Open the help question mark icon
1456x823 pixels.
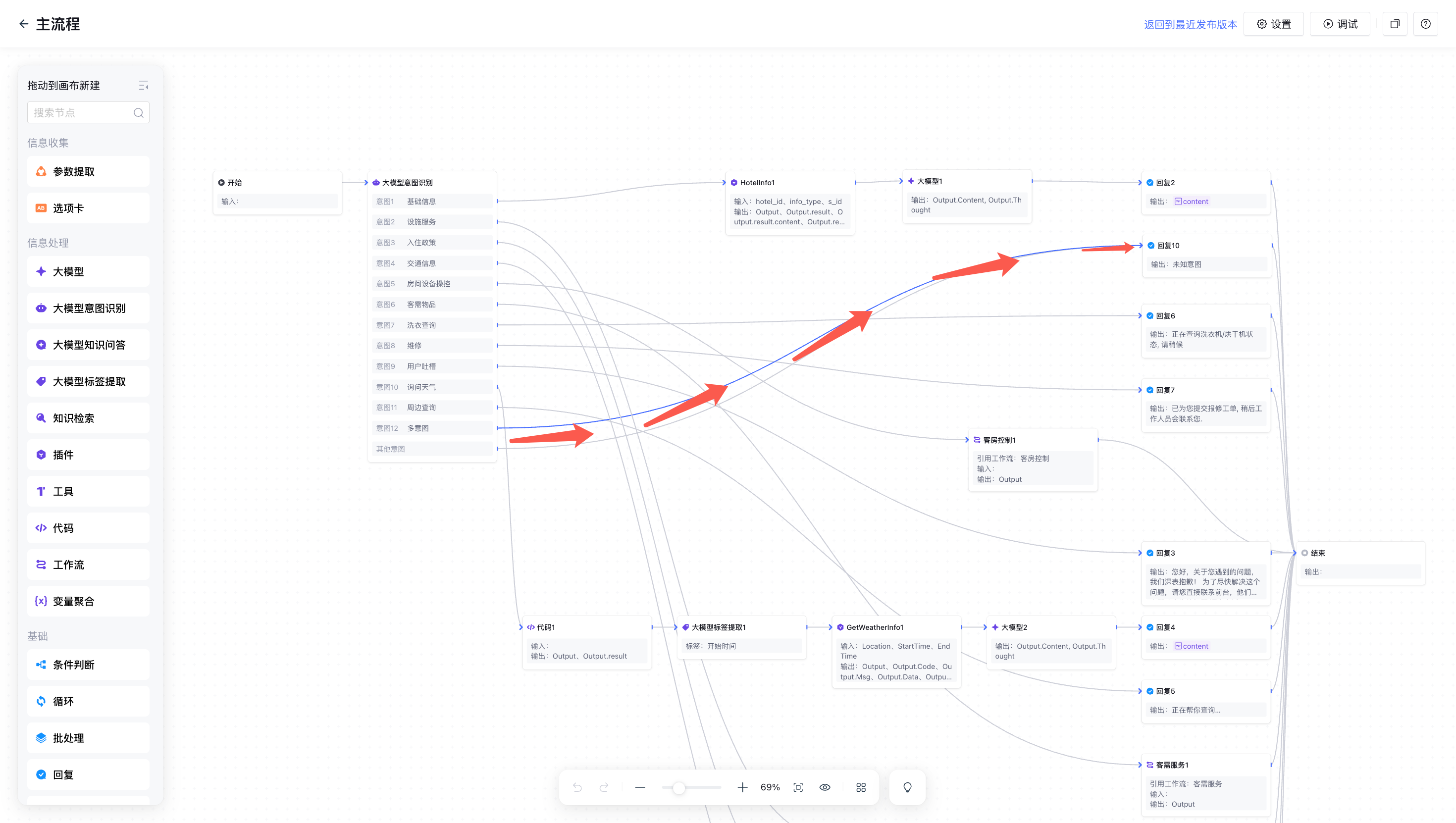click(x=1425, y=24)
